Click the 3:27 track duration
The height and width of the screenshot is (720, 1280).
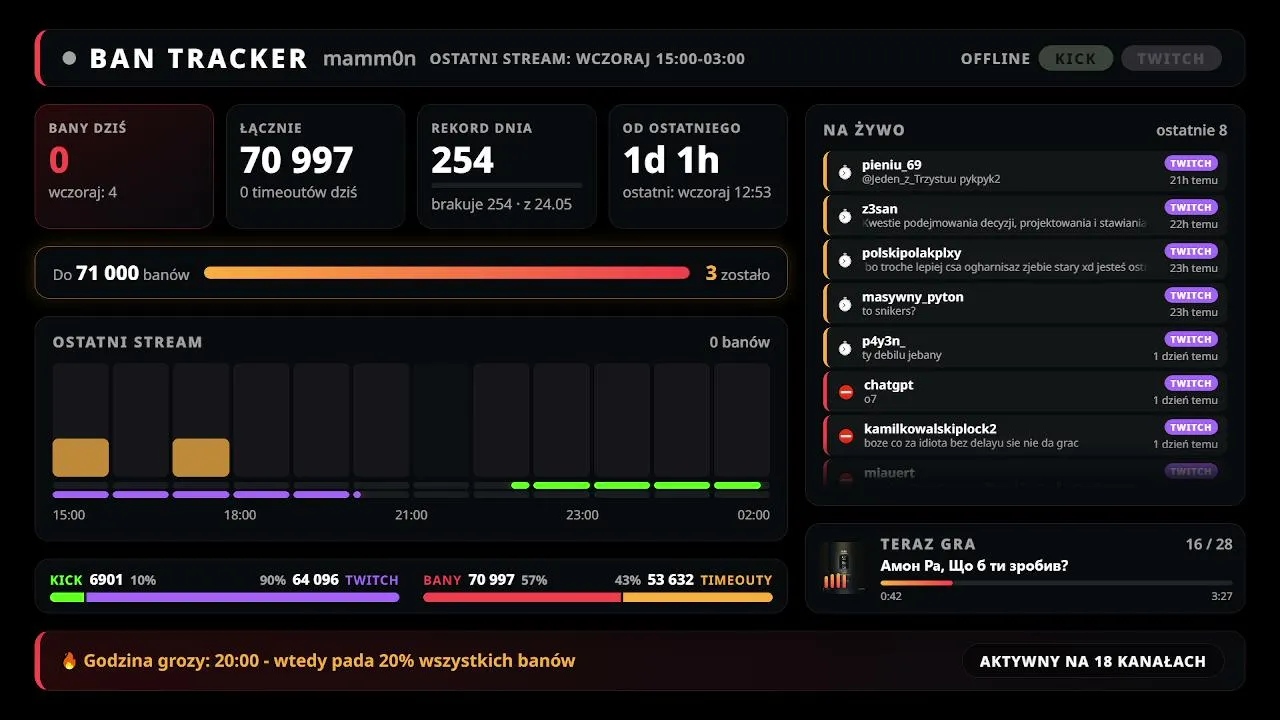pos(1222,596)
